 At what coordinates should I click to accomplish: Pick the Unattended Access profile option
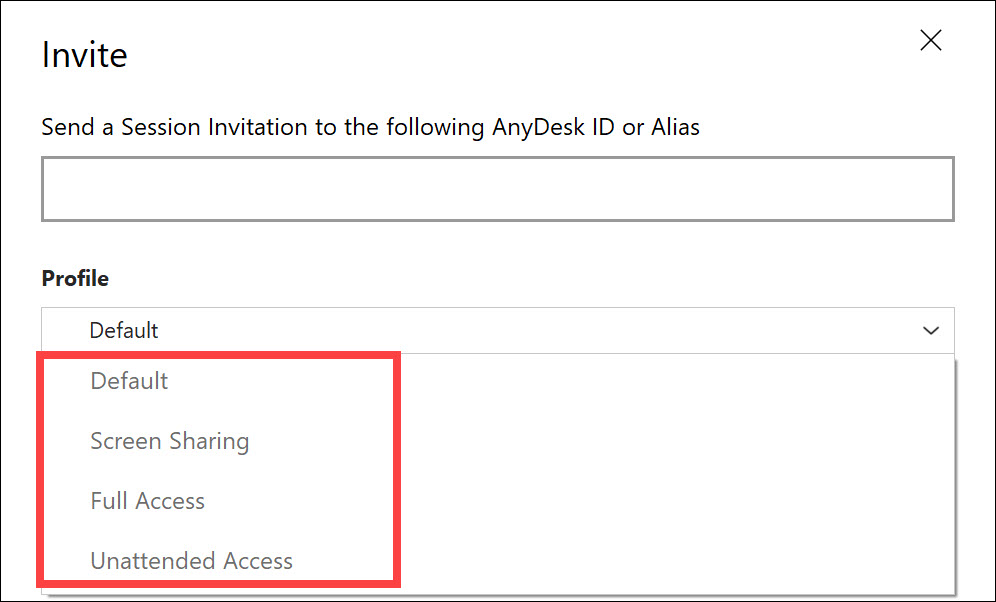191,561
